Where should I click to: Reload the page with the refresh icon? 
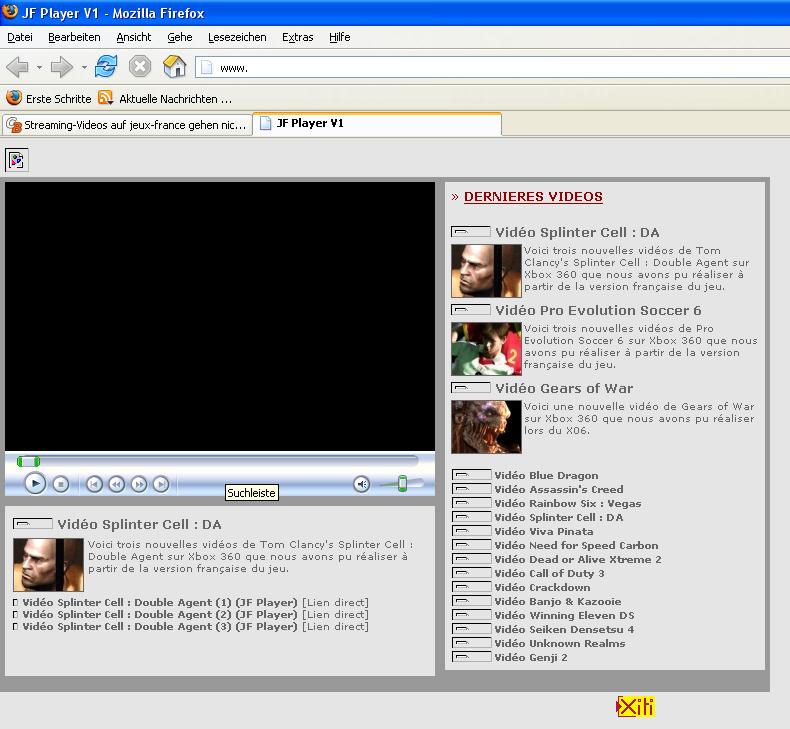106,67
